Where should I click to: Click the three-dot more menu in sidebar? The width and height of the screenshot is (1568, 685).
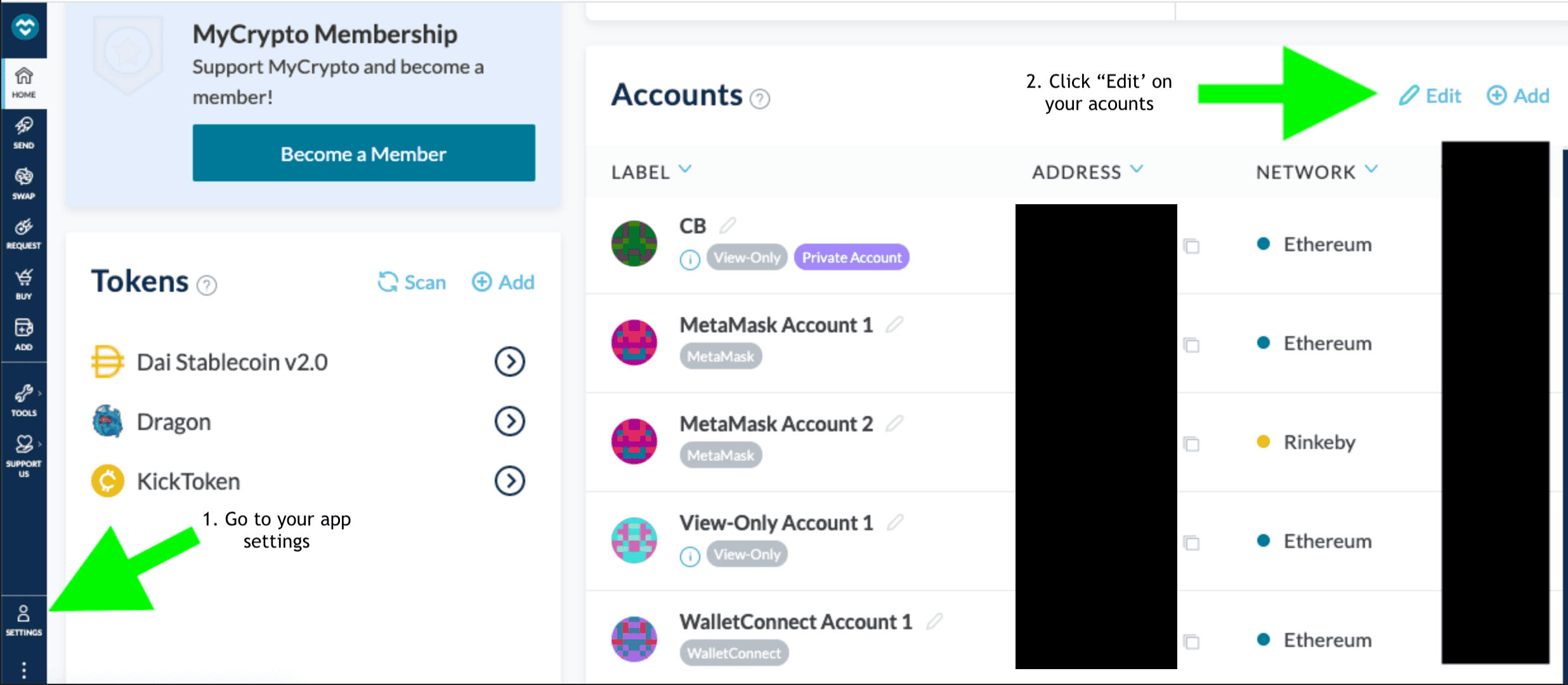point(23,670)
